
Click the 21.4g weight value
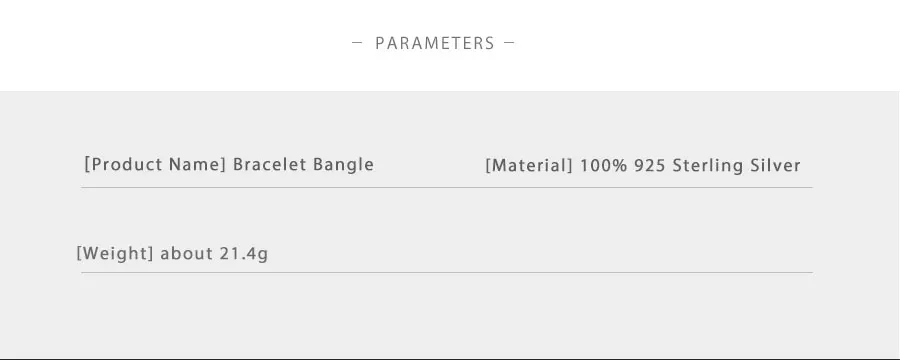(x=244, y=253)
